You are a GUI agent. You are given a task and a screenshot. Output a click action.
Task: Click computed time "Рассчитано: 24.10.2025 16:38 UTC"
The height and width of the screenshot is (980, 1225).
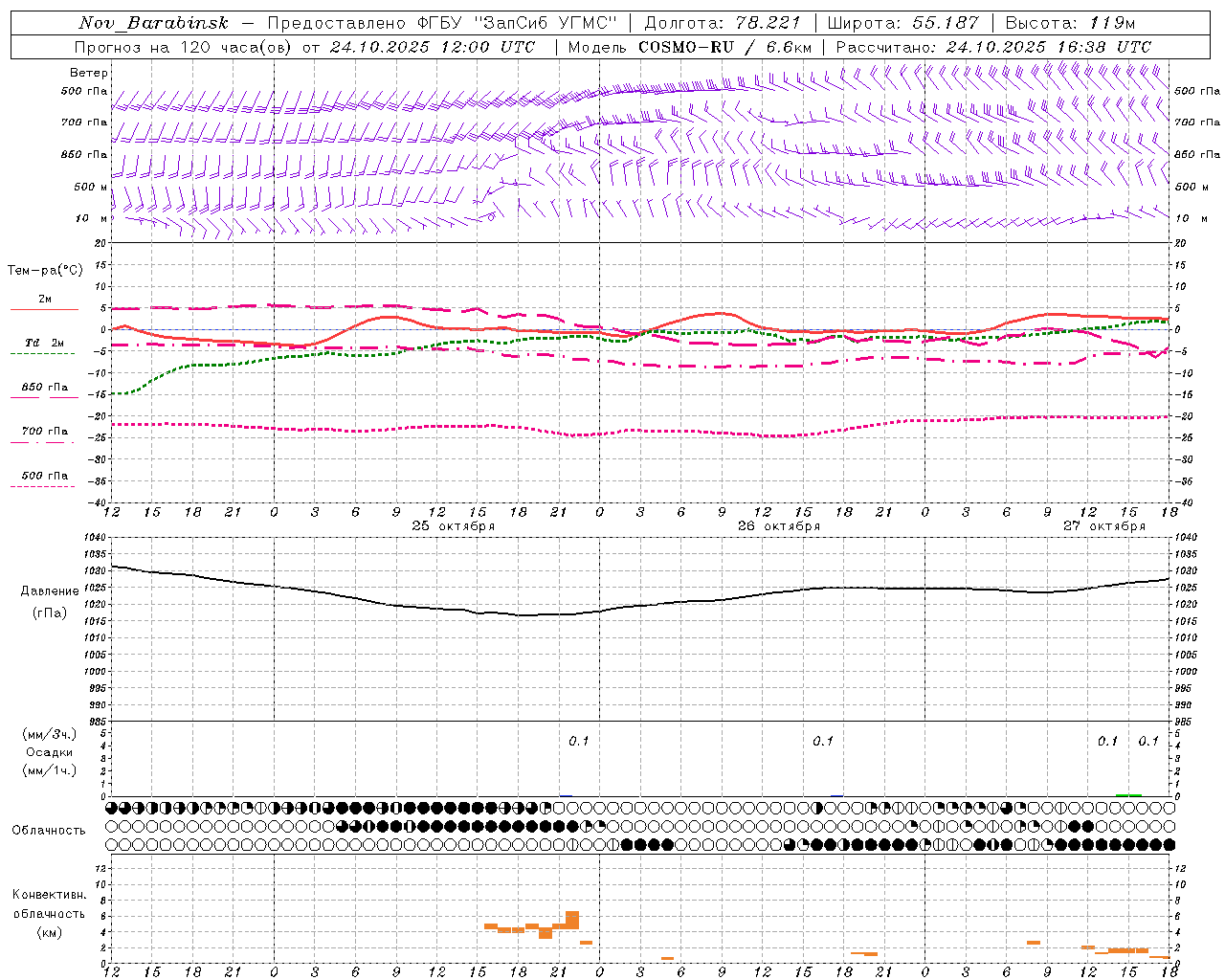(993, 47)
